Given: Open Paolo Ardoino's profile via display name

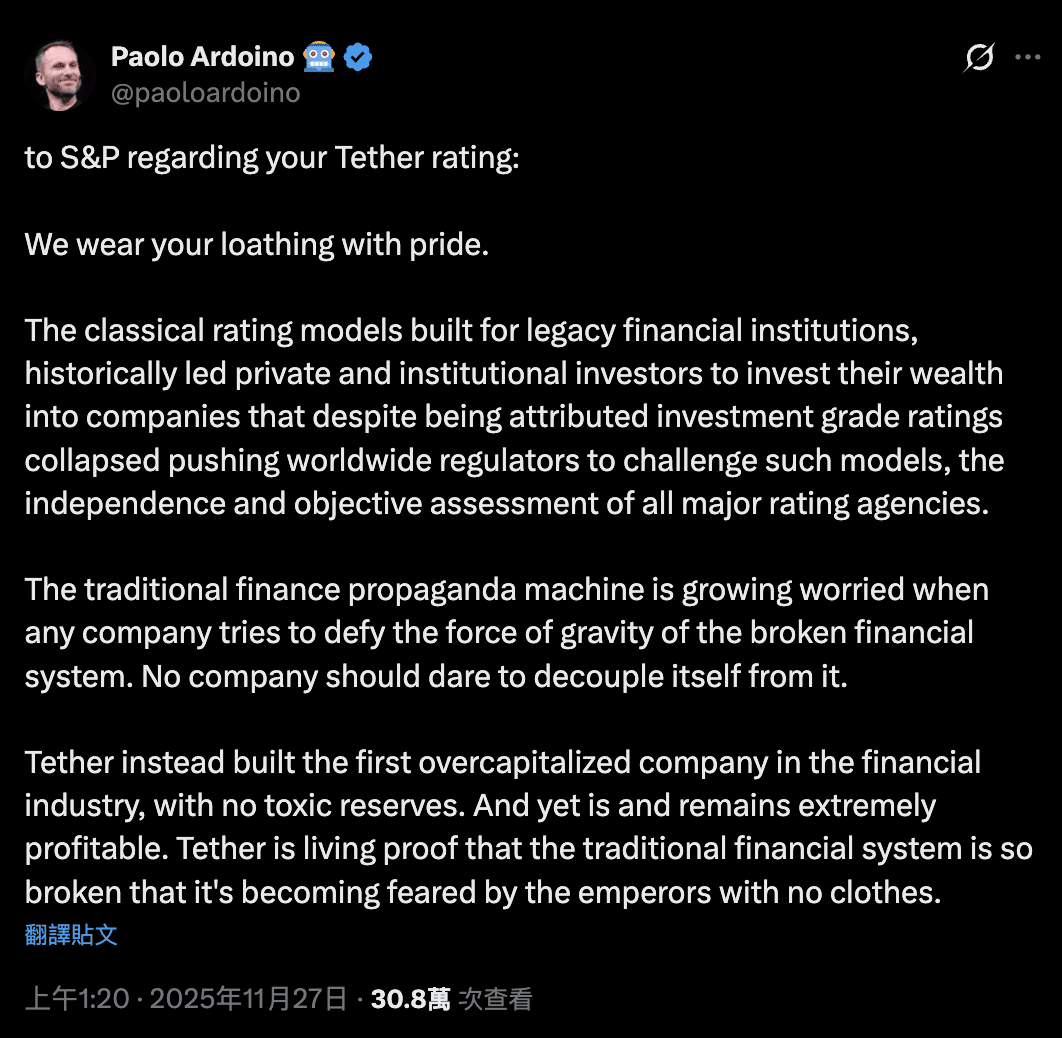Looking at the screenshot, I should pos(204,57).
